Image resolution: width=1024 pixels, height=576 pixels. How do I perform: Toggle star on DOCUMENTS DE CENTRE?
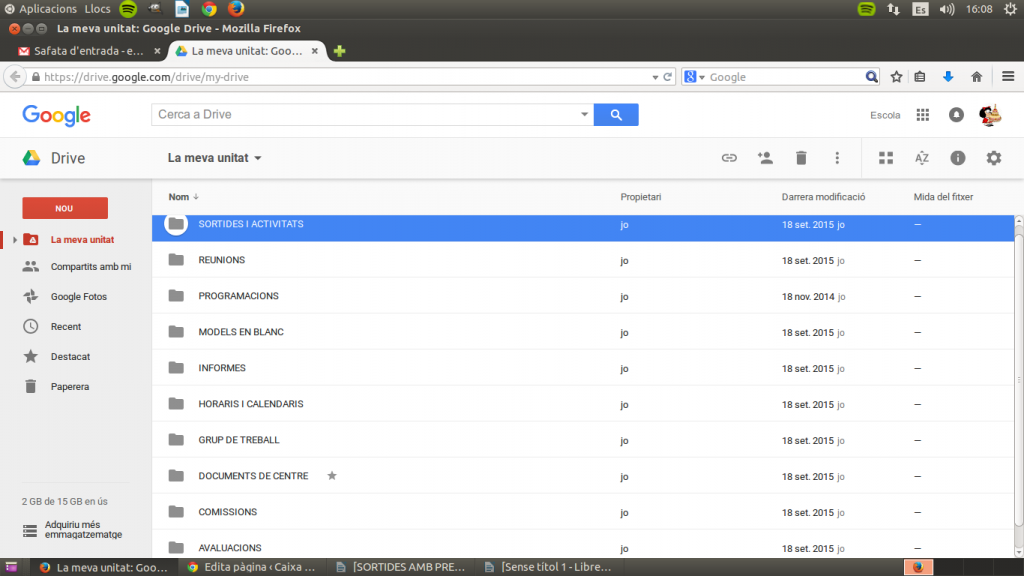pos(332,476)
